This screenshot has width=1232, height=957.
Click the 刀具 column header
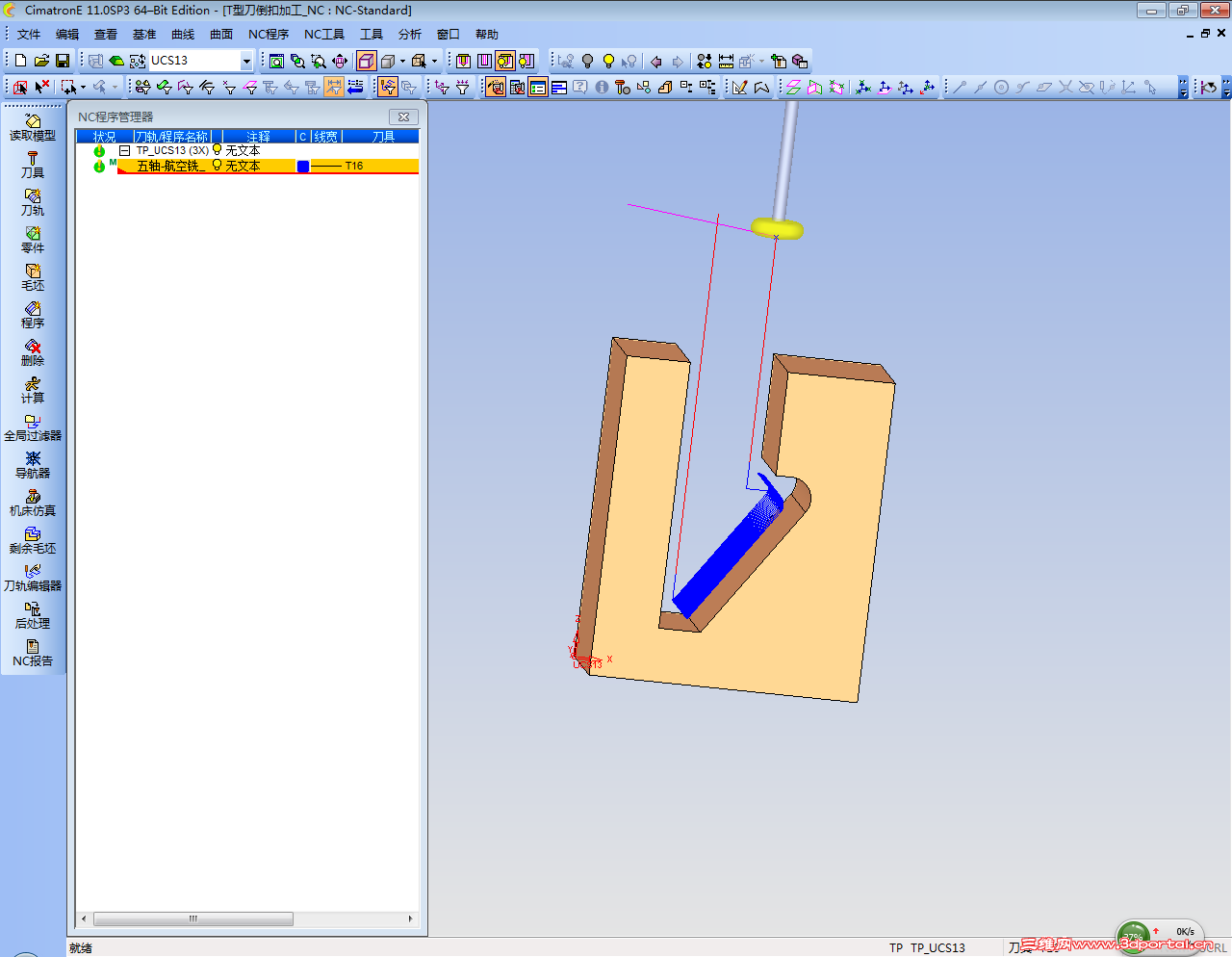383,137
